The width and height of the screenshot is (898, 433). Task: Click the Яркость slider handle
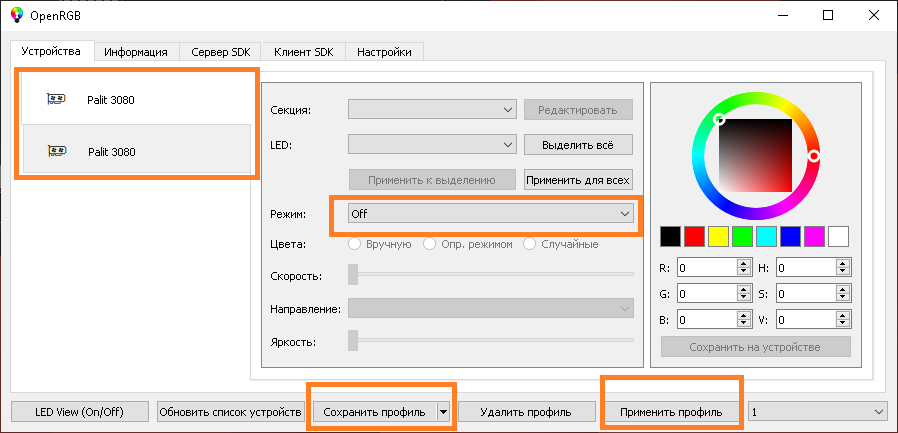click(x=353, y=340)
